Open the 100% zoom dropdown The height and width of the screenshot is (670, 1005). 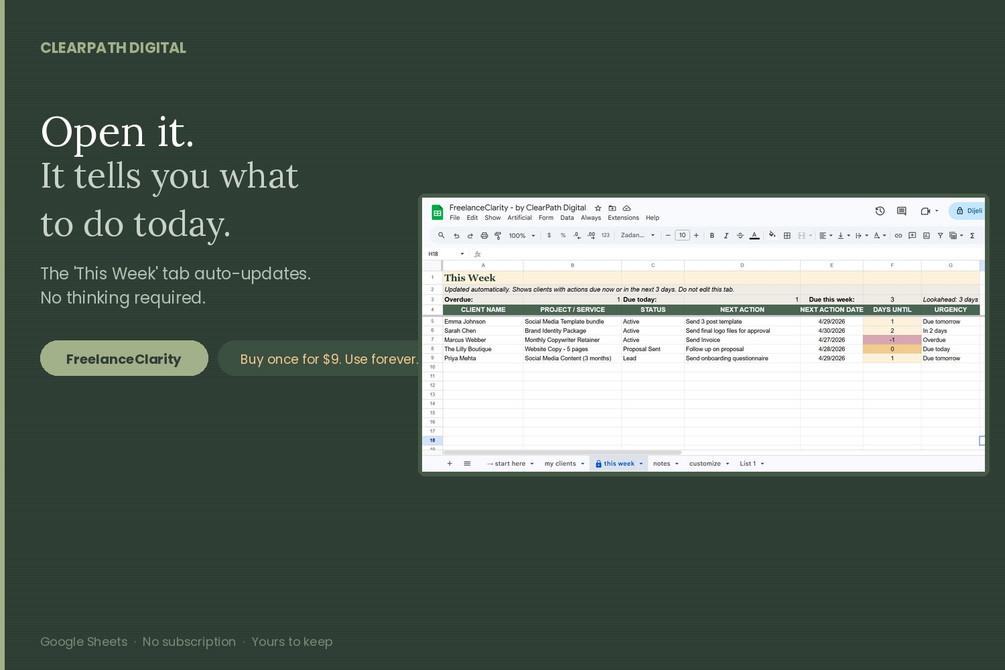[522, 235]
